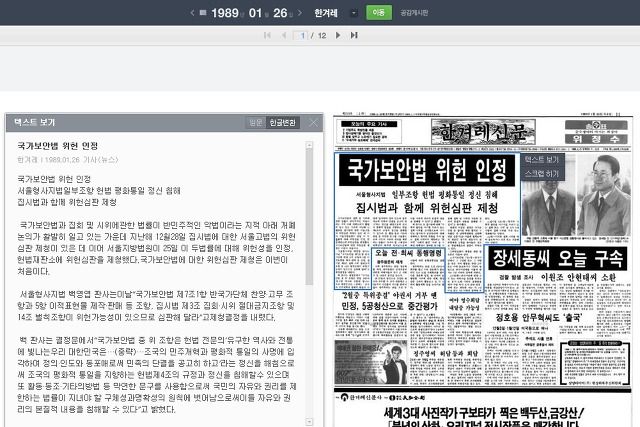Click the 위 정 수 box on newspaper

pos(596,139)
